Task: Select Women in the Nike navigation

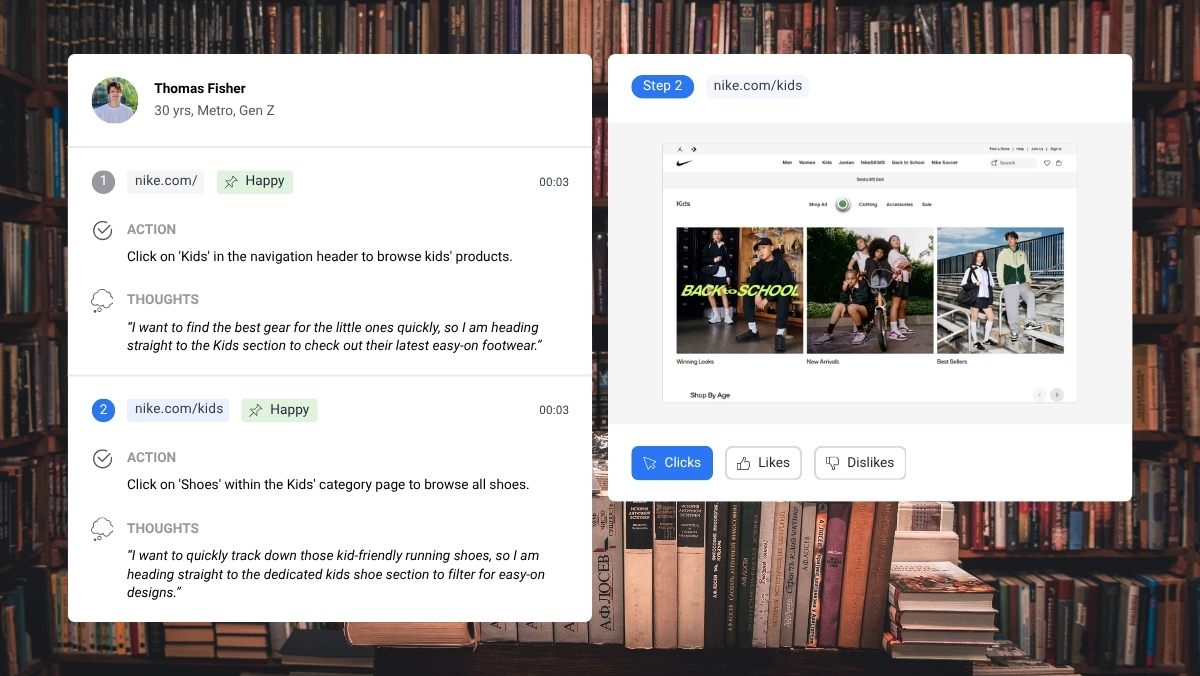Action: pos(807,162)
